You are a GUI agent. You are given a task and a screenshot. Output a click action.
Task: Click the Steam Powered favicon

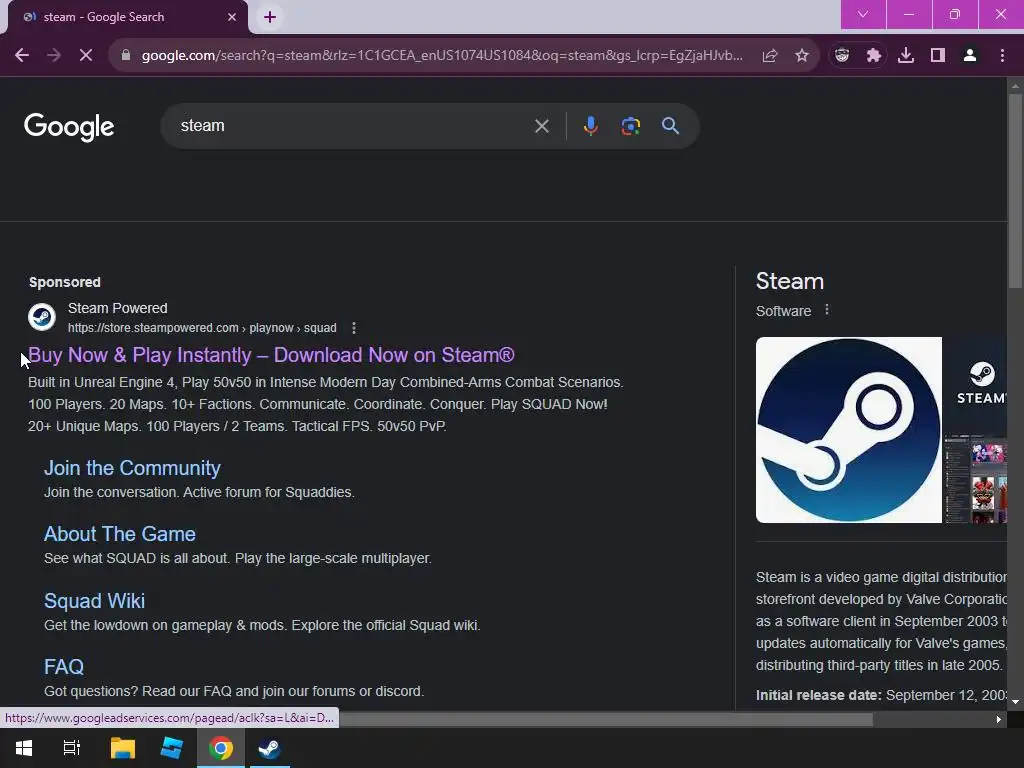click(42, 317)
